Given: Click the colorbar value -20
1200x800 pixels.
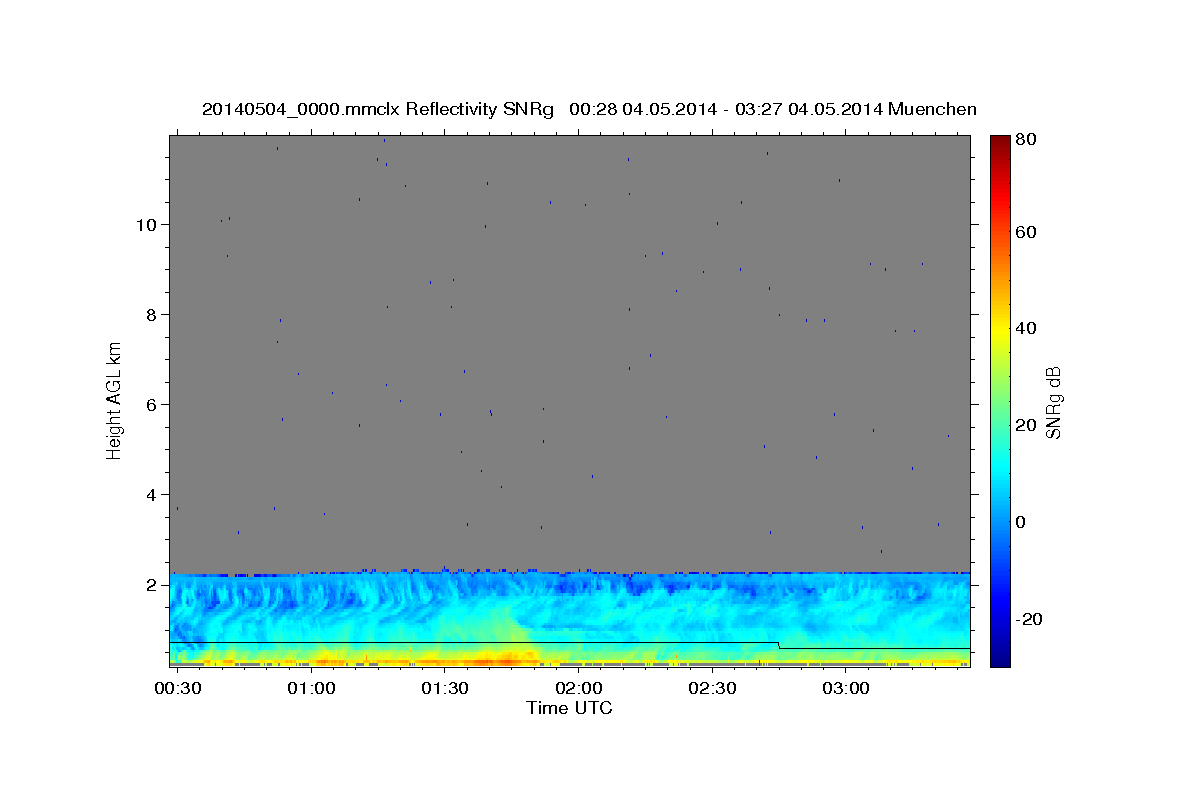Looking at the screenshot, I should 1032,619.
